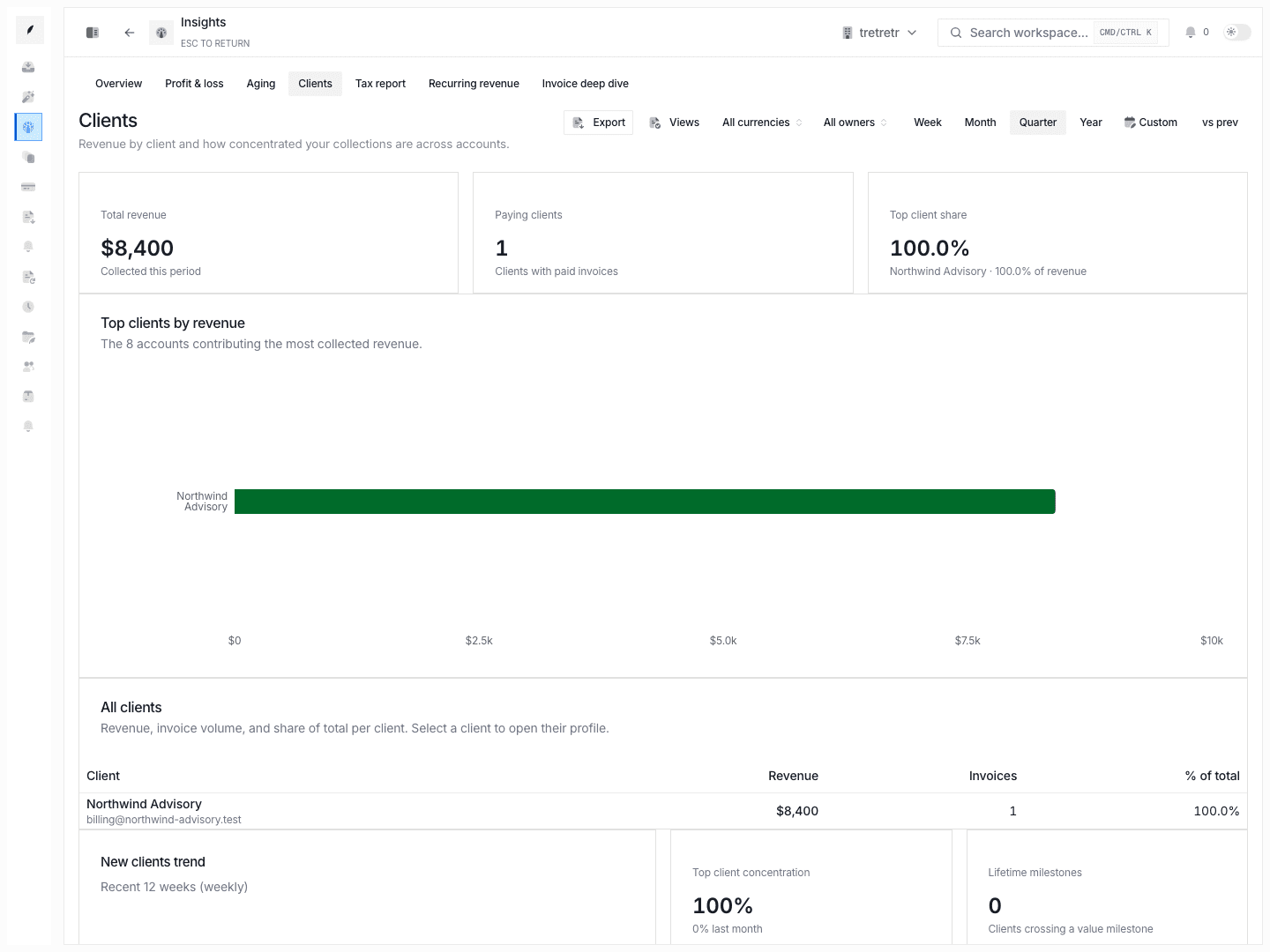Click the Top client concentration 100% value
The height and width of the screenshot is (952, 1270).
[722, 906]
